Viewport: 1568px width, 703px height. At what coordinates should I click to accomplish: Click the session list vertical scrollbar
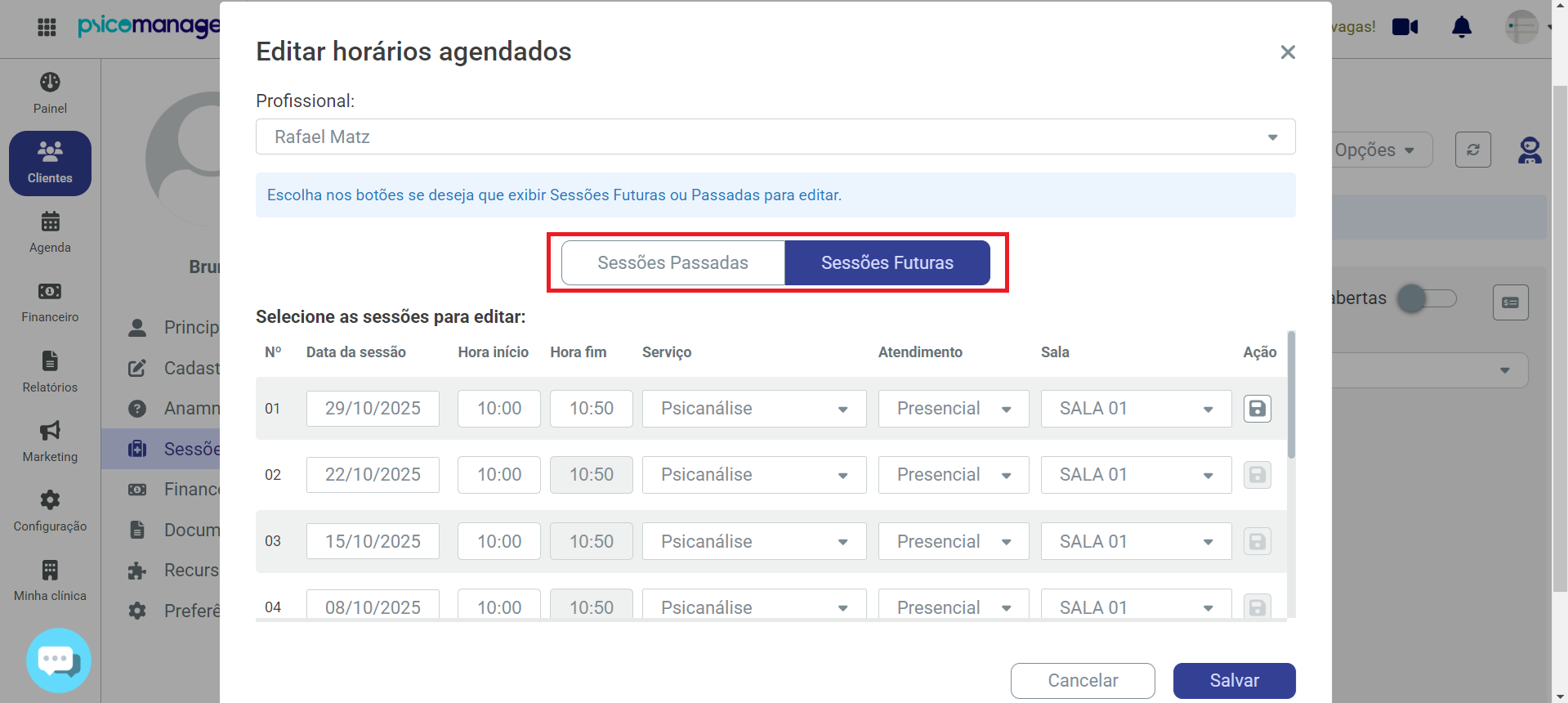click(x=1291, y=394)
